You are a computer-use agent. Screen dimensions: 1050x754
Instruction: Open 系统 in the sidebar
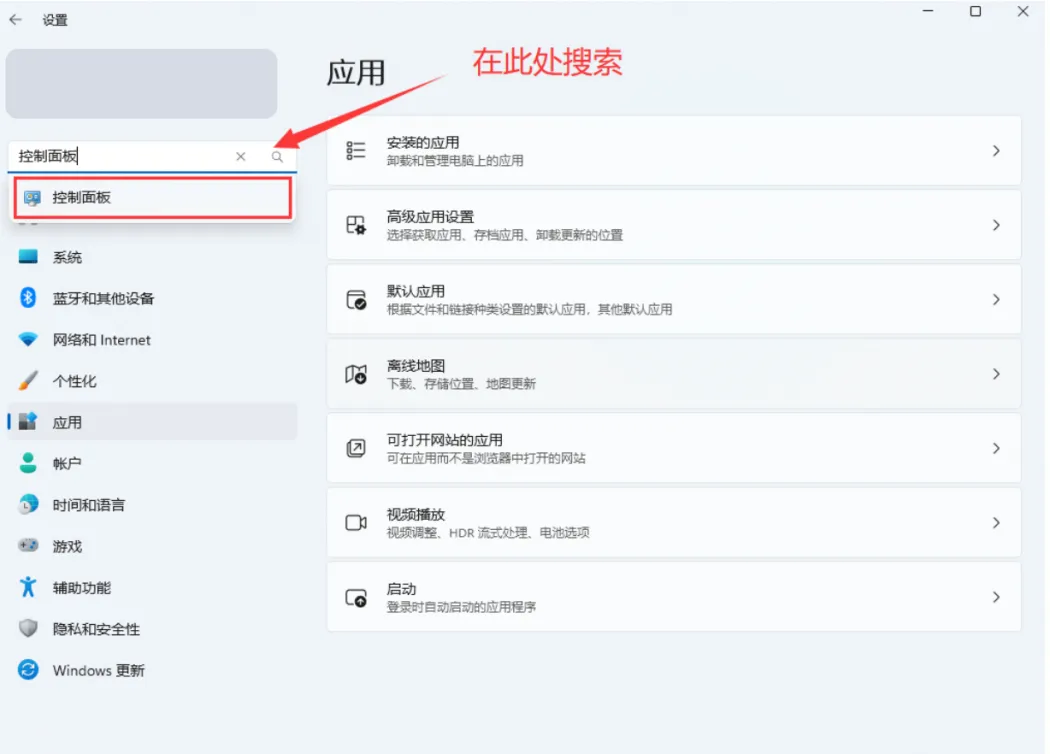[67, 257]
